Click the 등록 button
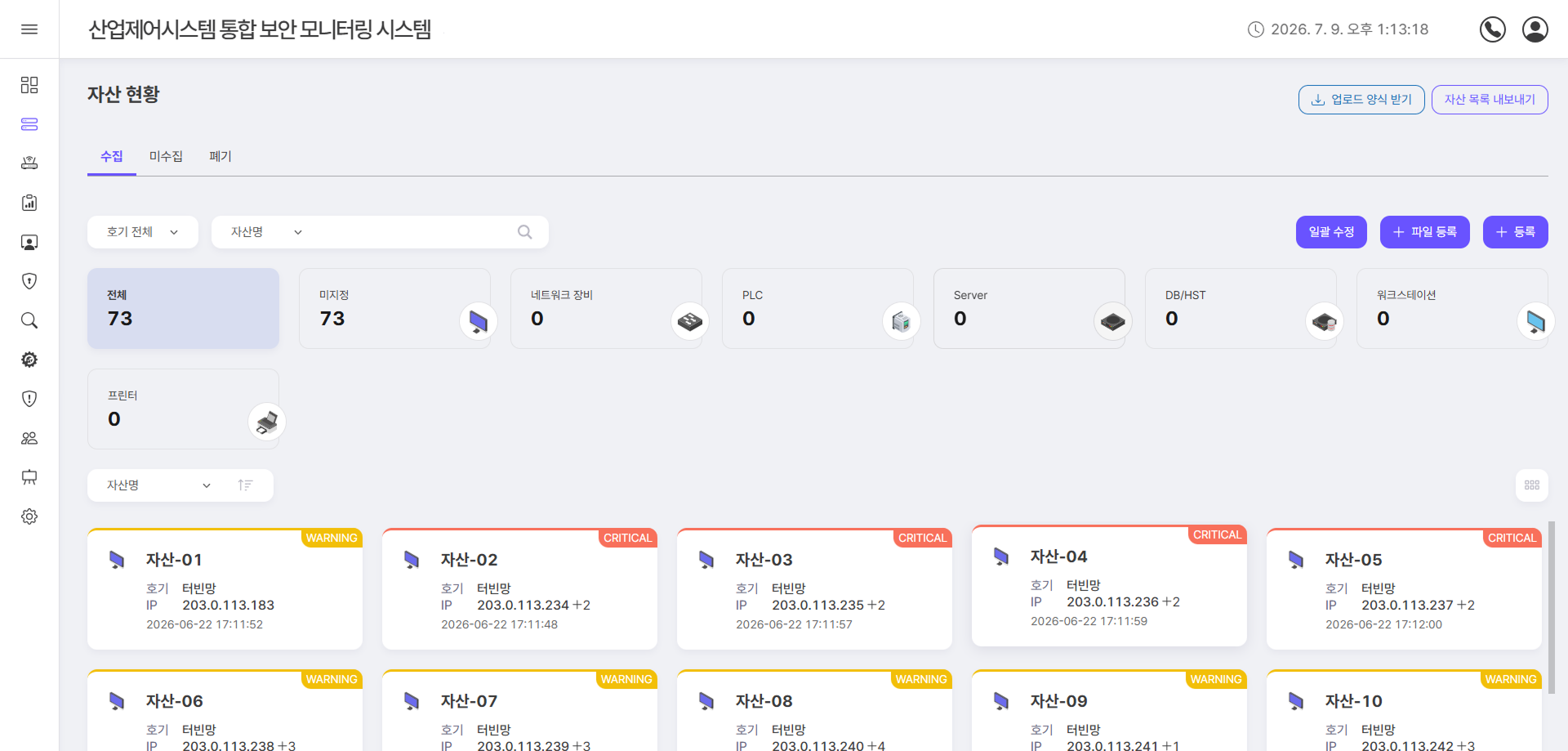The image size is (1568, 751). (1516, 232)
